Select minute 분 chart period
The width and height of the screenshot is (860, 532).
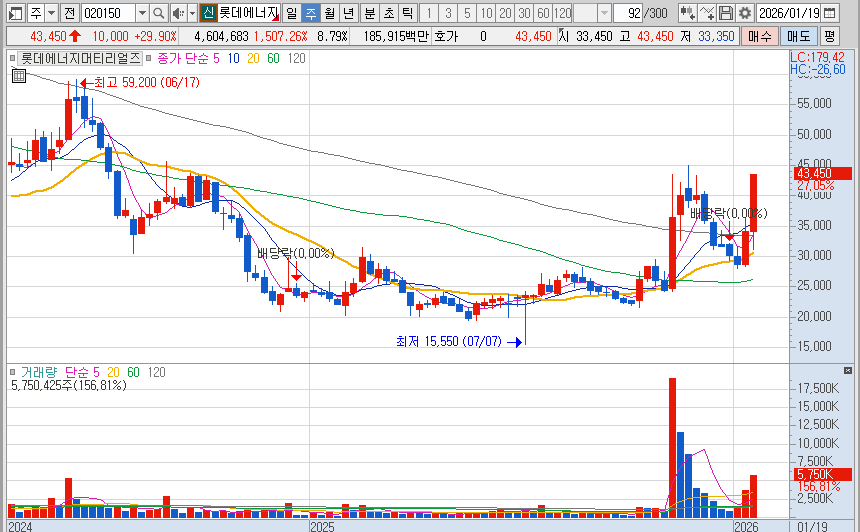click(x=370, y=13)
